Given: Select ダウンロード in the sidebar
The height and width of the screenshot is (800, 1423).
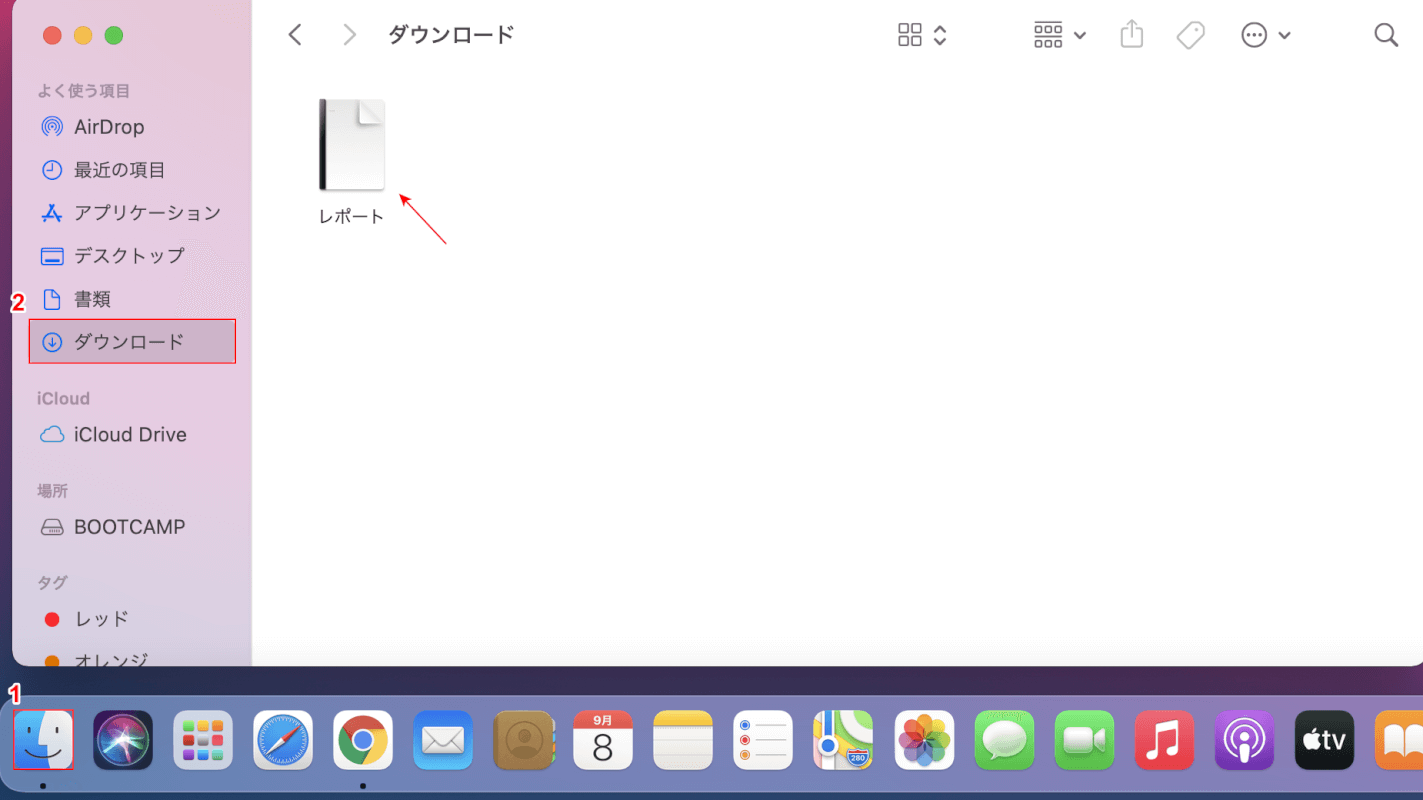Looking at the screenshot, I should (132, 342).
